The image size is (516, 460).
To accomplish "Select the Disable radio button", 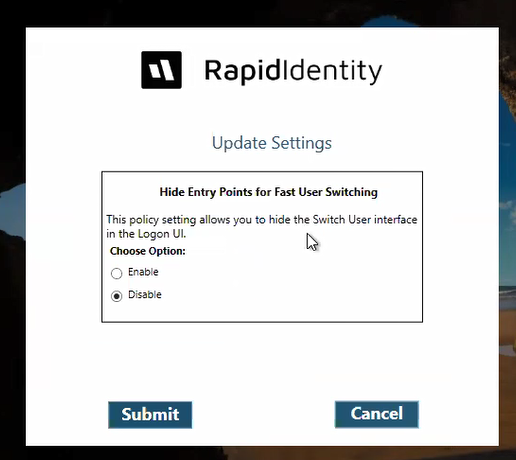I will click(116, 296).
